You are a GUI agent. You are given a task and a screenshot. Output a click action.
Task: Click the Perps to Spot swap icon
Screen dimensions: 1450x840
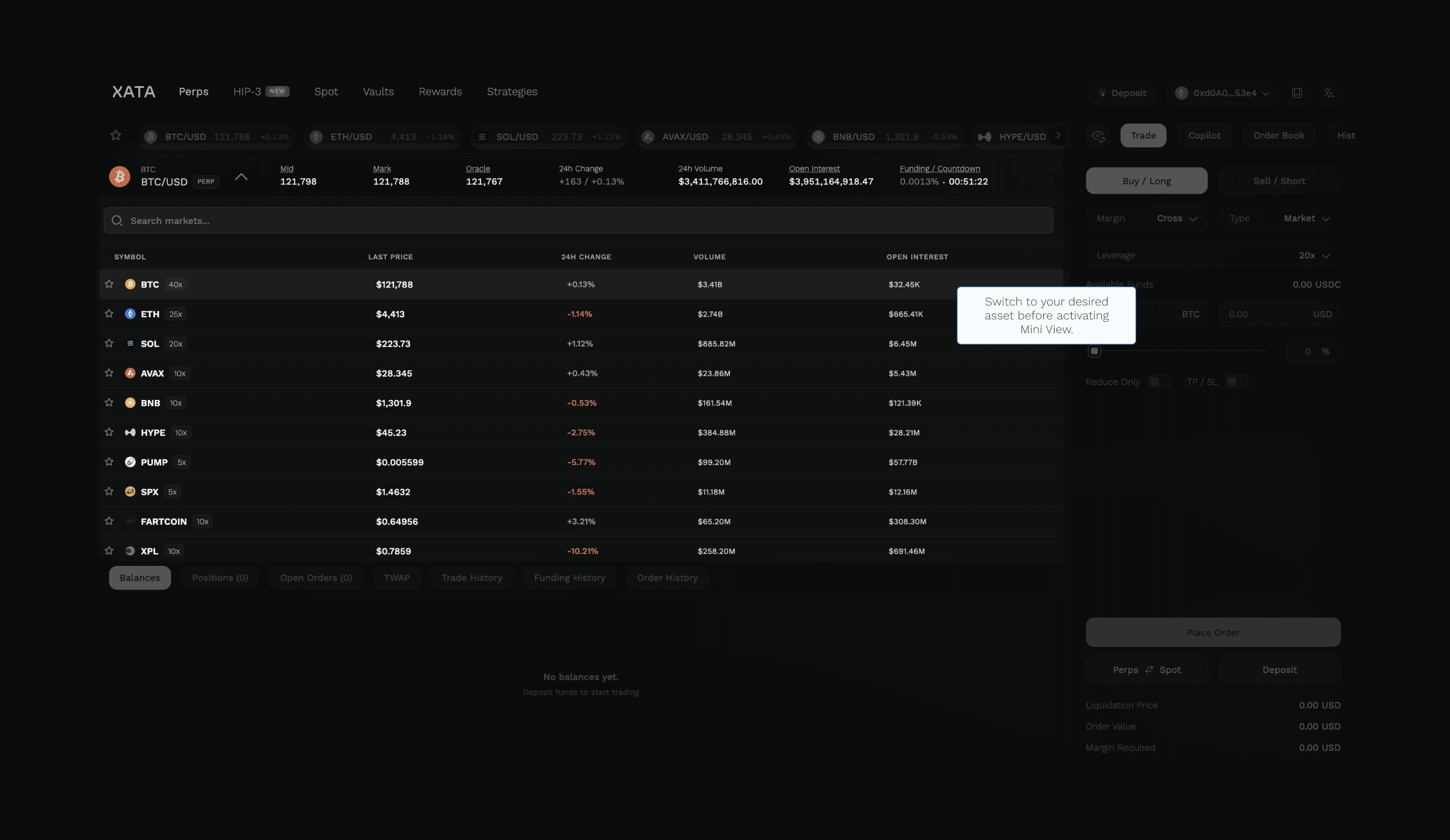coord(1148,670)
